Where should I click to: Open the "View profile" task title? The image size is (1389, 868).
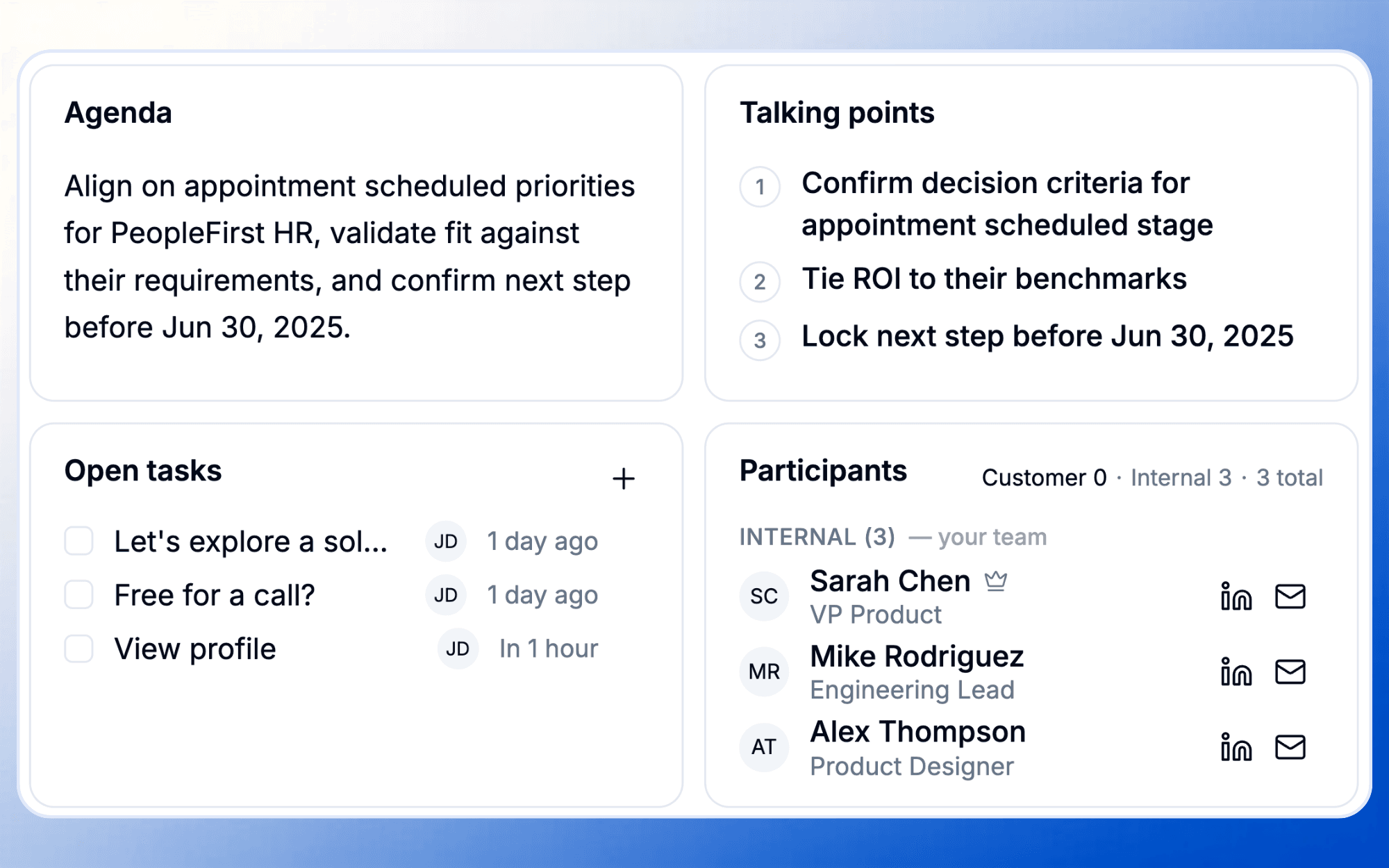pos(195,649)
